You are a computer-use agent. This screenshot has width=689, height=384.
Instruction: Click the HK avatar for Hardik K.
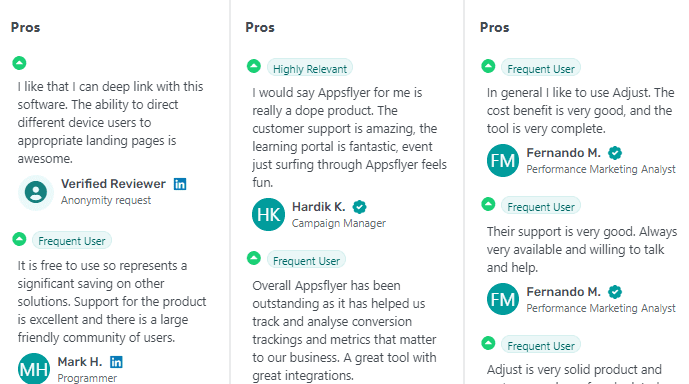268,214
